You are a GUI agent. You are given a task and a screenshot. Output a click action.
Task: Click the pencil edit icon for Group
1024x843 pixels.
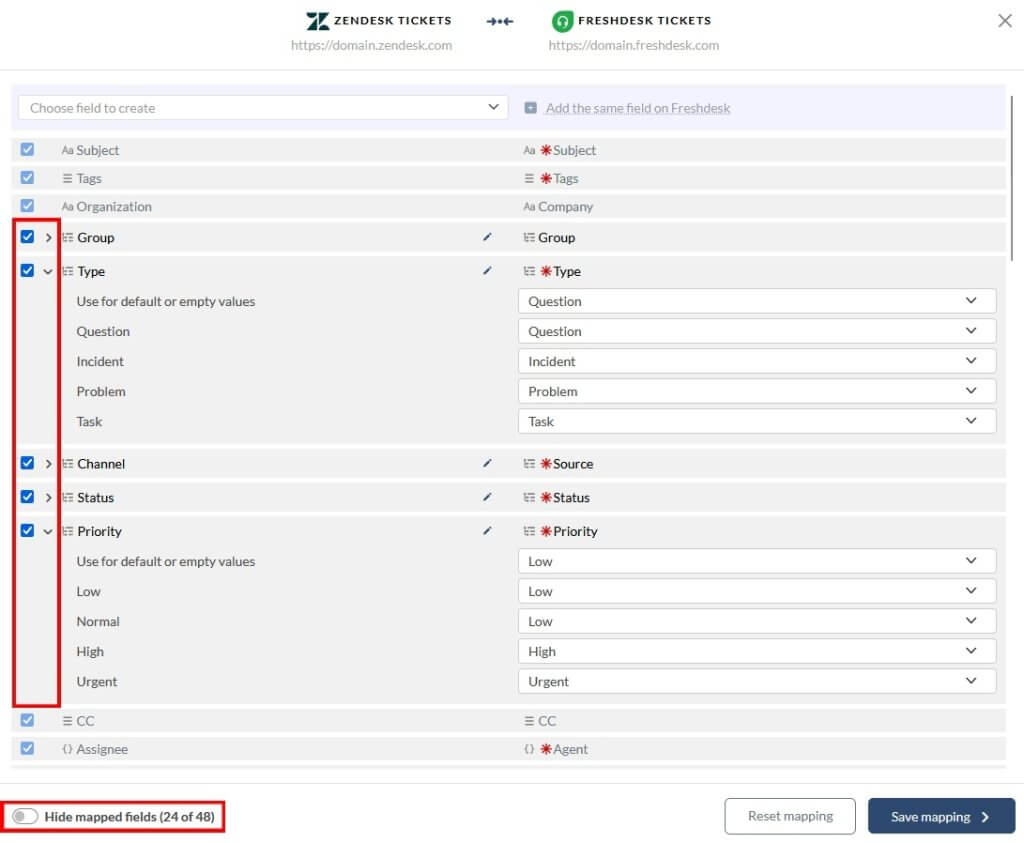point(487,237)
